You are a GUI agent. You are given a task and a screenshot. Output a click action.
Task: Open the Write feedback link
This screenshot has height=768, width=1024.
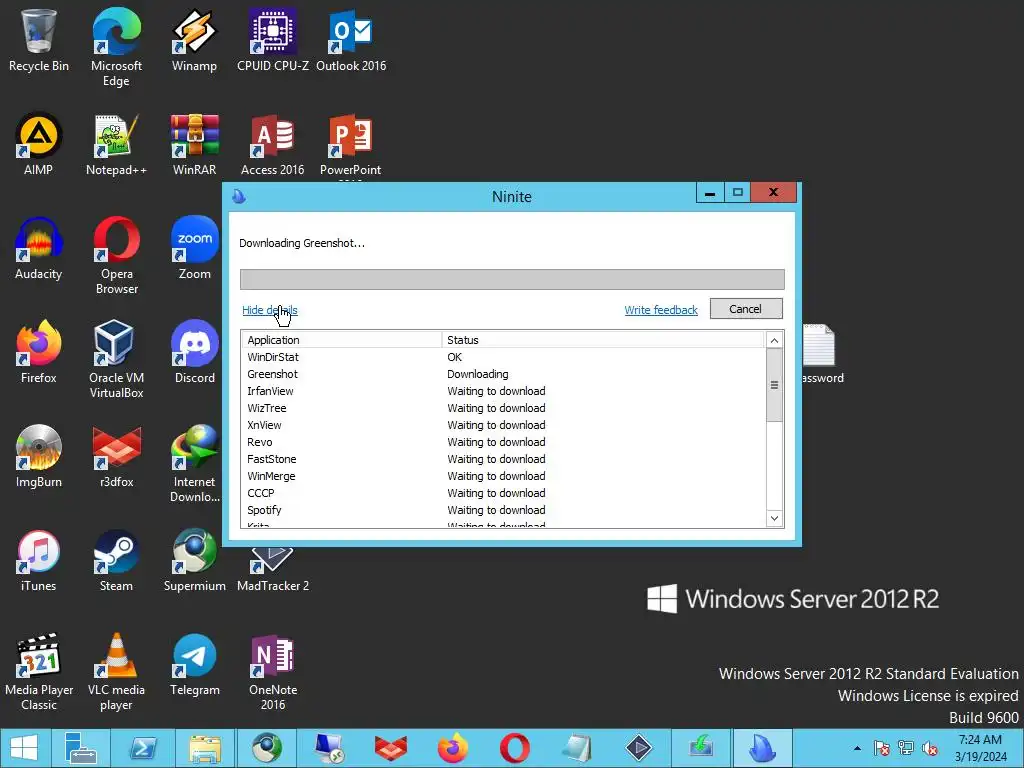click(661, 310)
